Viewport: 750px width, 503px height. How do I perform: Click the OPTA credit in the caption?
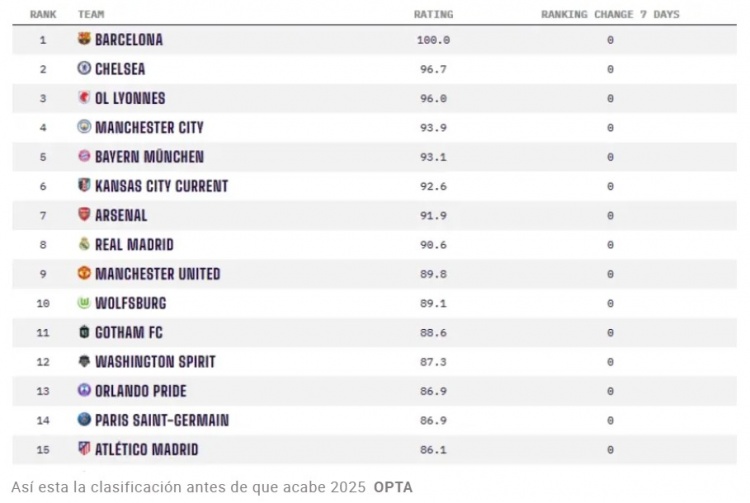pos(393,487)
